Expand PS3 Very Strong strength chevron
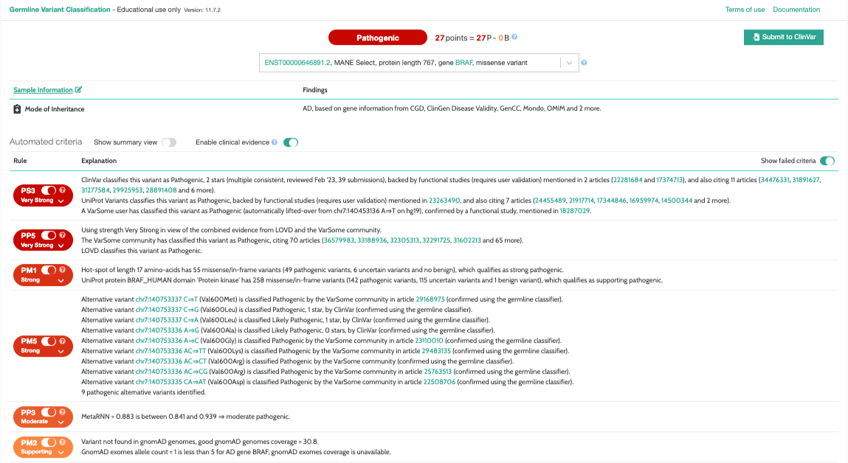The image size is (848, 463). point(61,201)
